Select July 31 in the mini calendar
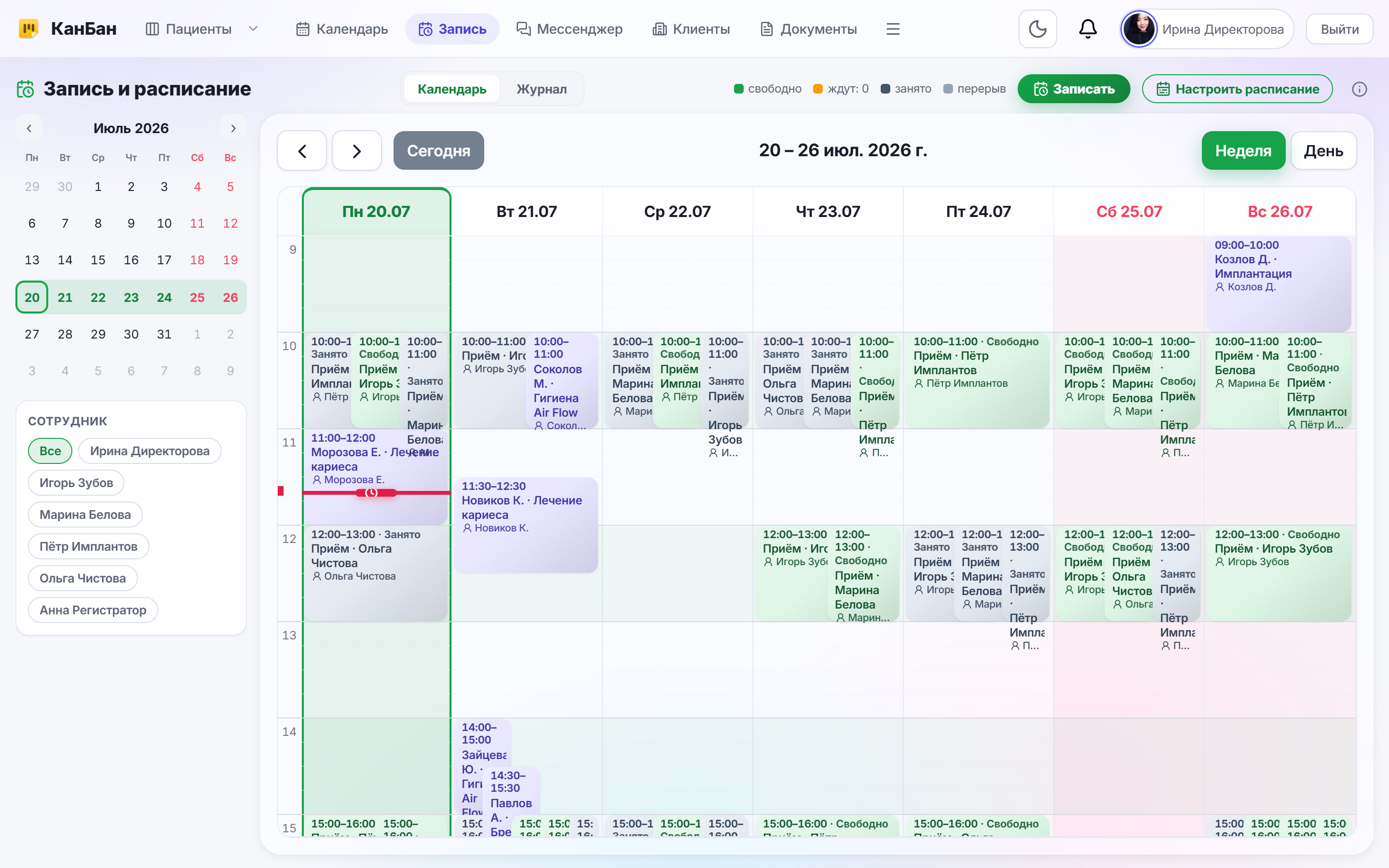1389x868 pixels. [x=164, y=334]
